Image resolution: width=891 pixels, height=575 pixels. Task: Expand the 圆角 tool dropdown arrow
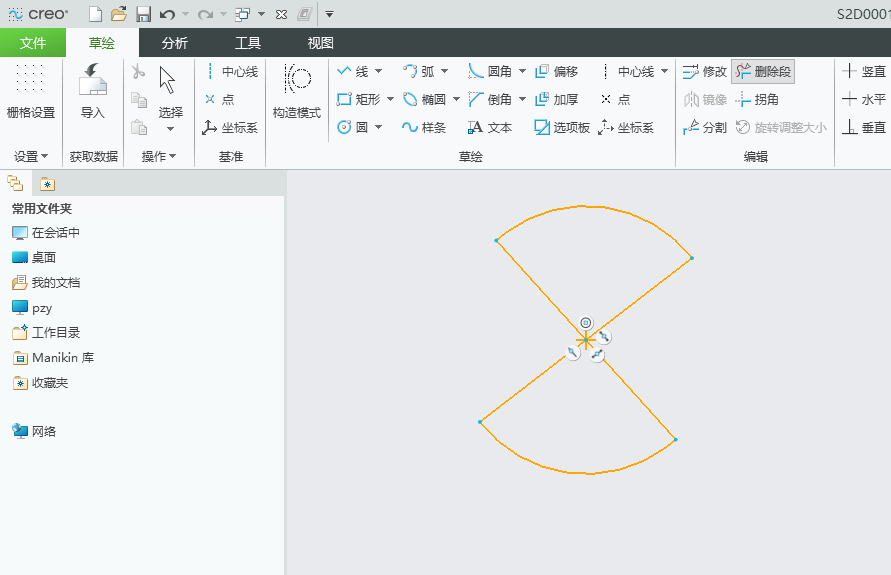click(522, 72)
